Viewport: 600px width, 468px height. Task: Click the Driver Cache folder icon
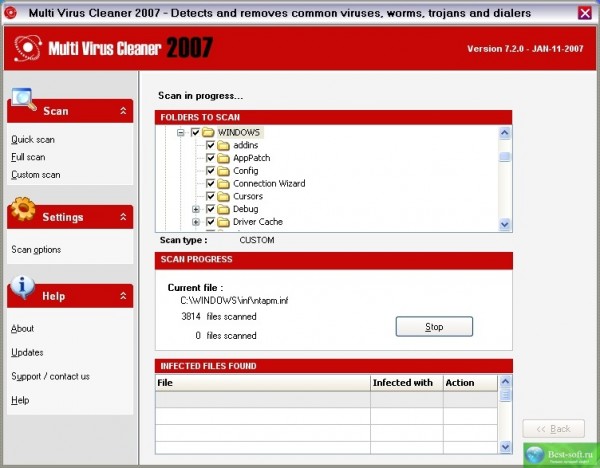point(223,222)
